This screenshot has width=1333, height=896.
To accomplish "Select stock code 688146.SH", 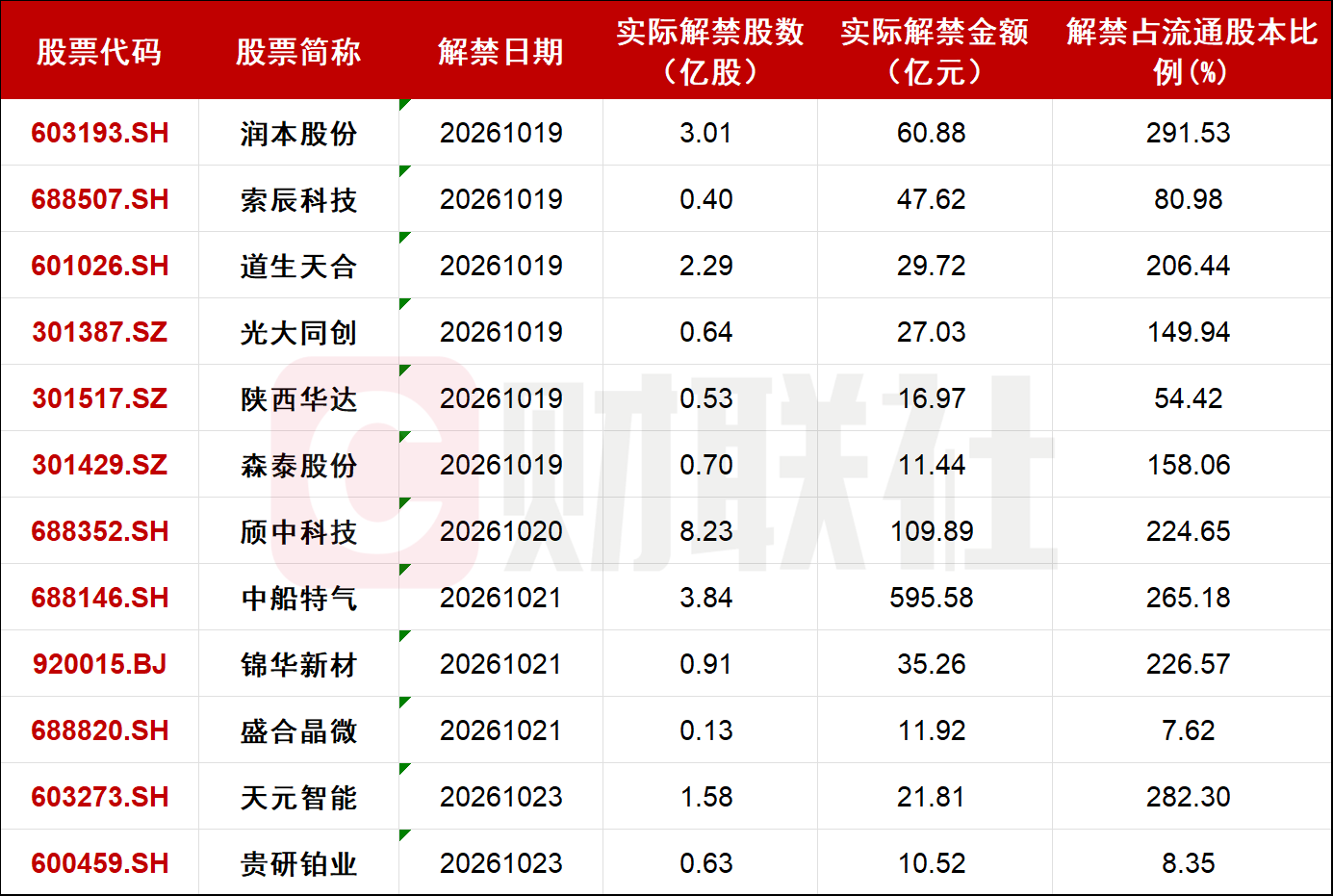I will pos(100,598).
